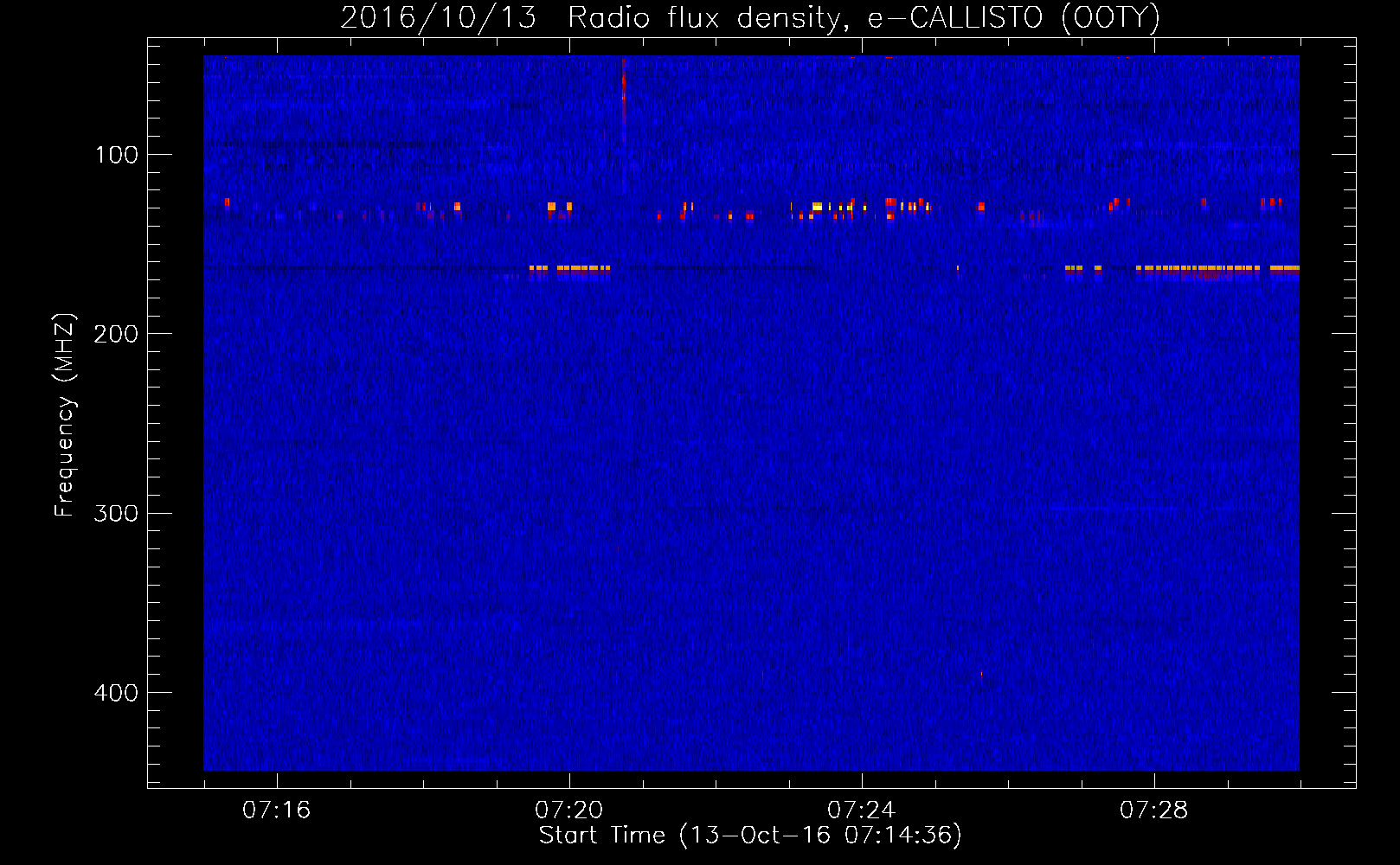Click the 'Frequency (MHZ)' y-axis label
1400x865 pixels.
click(x=65, y=415)
